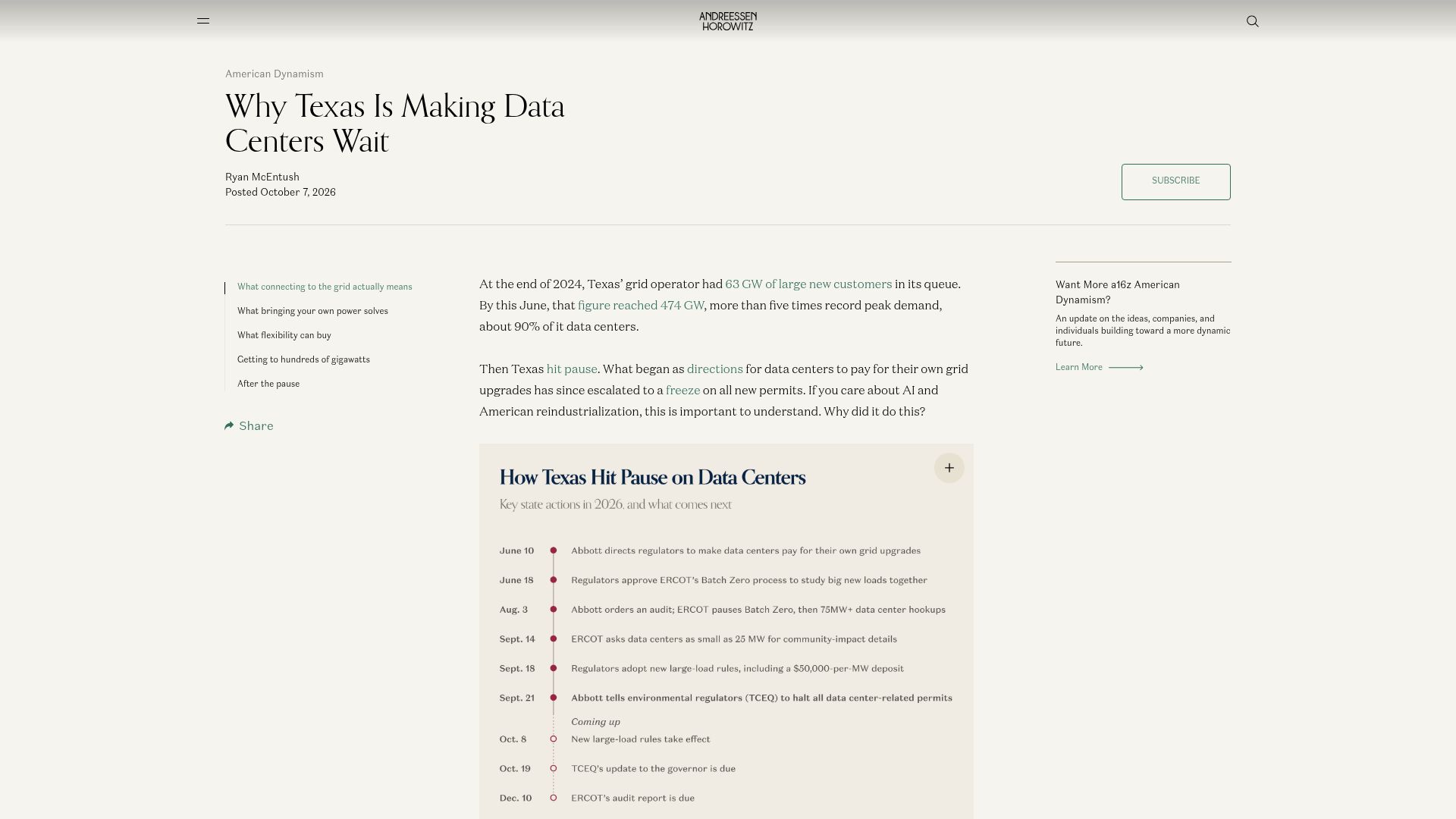Image resolution: width=1456 pixels, height=819 pixels.
Task: Click the Share arrow link
Action: (x=249, y=426)
